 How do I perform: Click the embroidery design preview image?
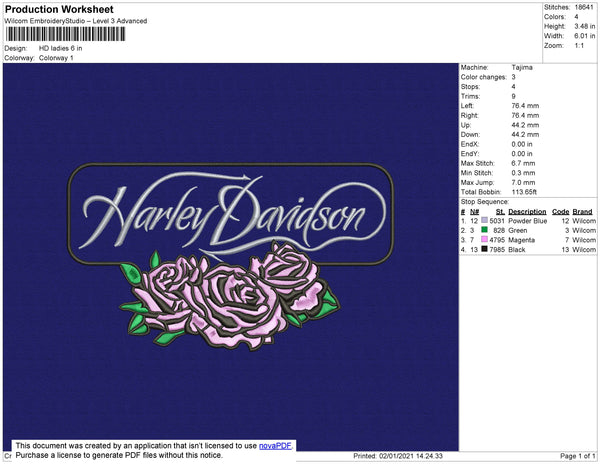231,257
